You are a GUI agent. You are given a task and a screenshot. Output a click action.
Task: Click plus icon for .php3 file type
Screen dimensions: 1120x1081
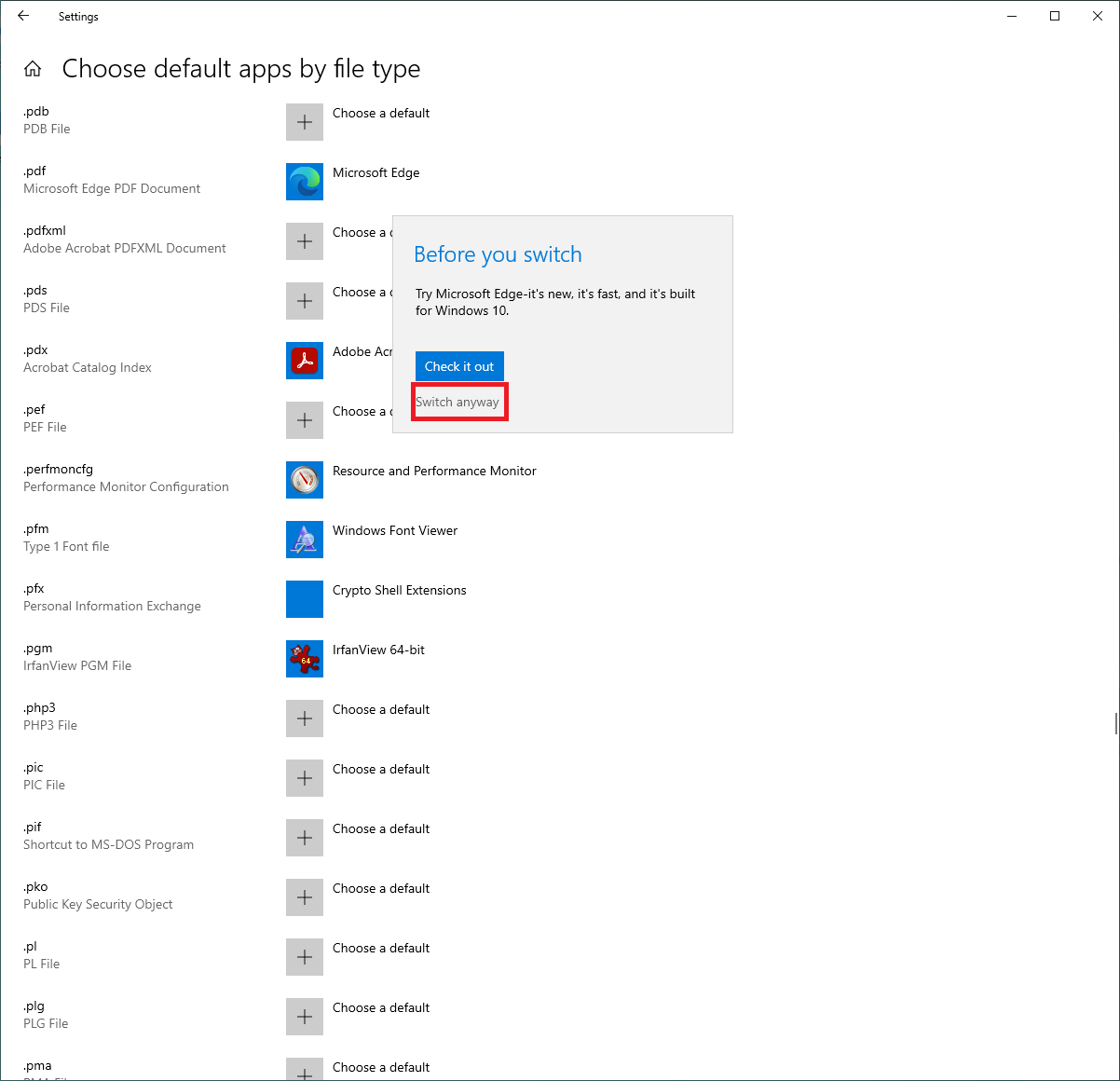(x=304, y=718)
